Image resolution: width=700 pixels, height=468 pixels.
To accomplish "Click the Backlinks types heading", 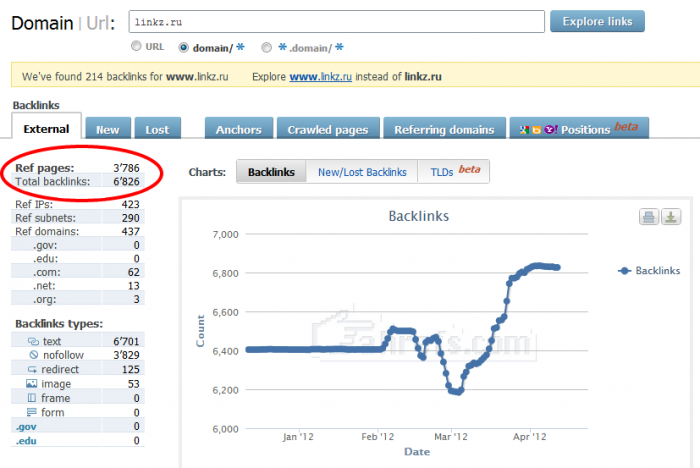I will (59, 324).
